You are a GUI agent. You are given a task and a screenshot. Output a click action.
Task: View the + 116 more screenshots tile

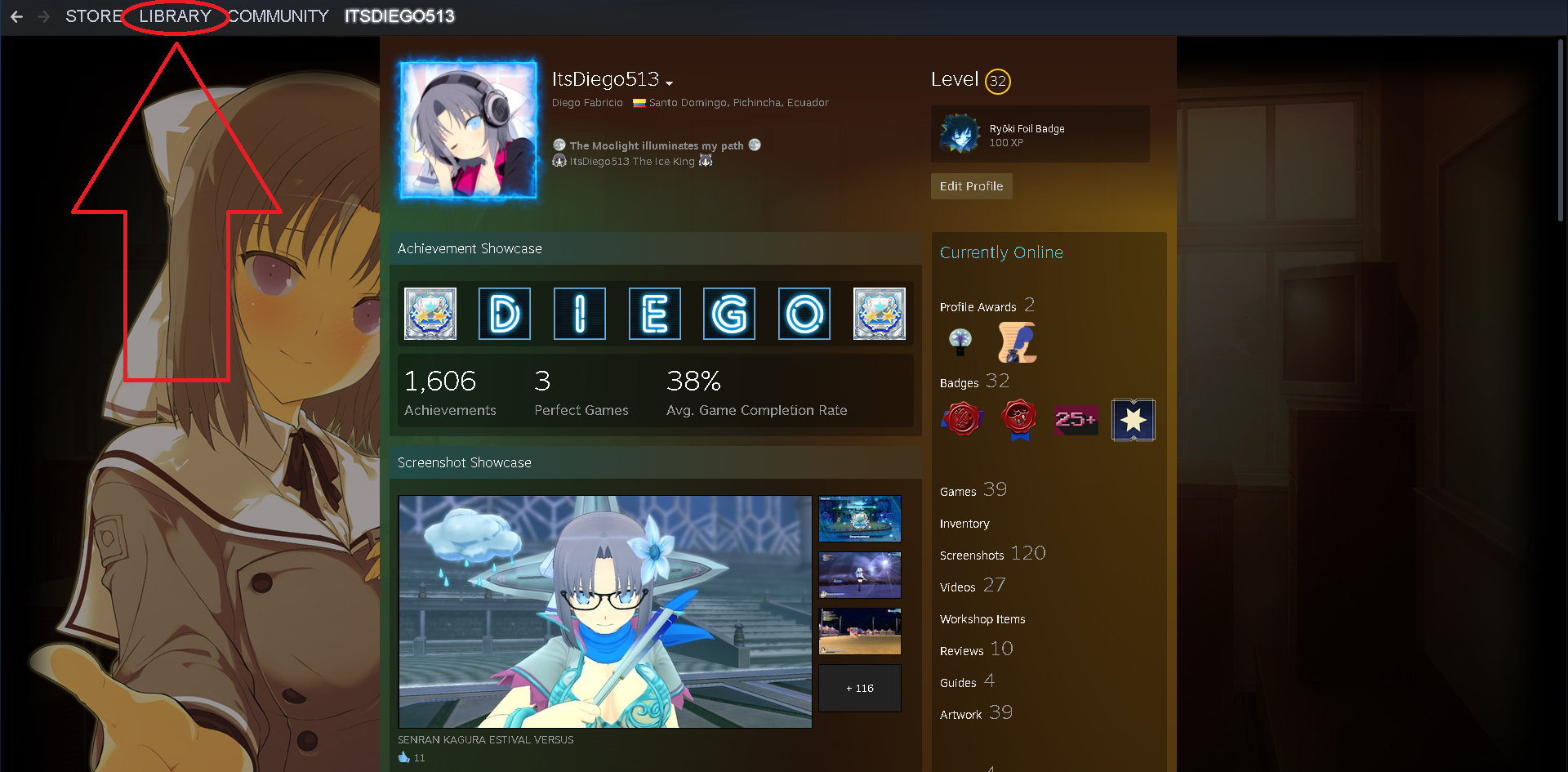[860, 688]
